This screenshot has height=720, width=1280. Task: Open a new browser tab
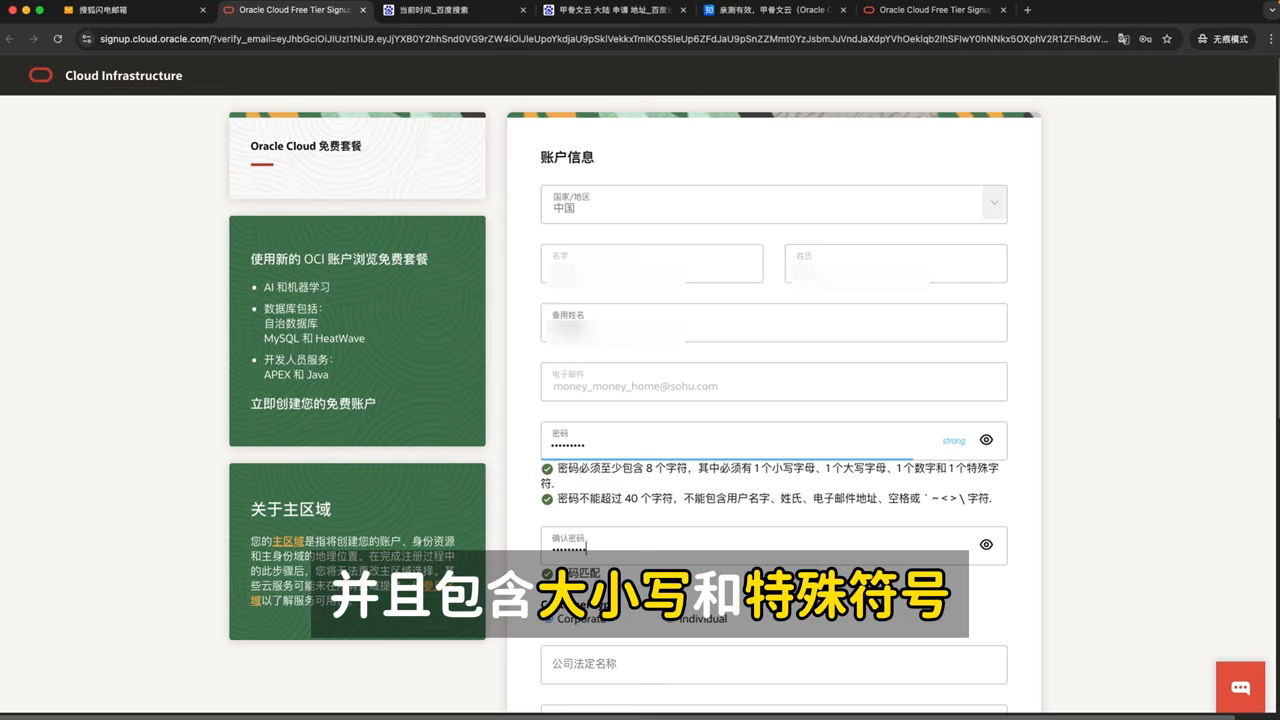(1027, 10)
